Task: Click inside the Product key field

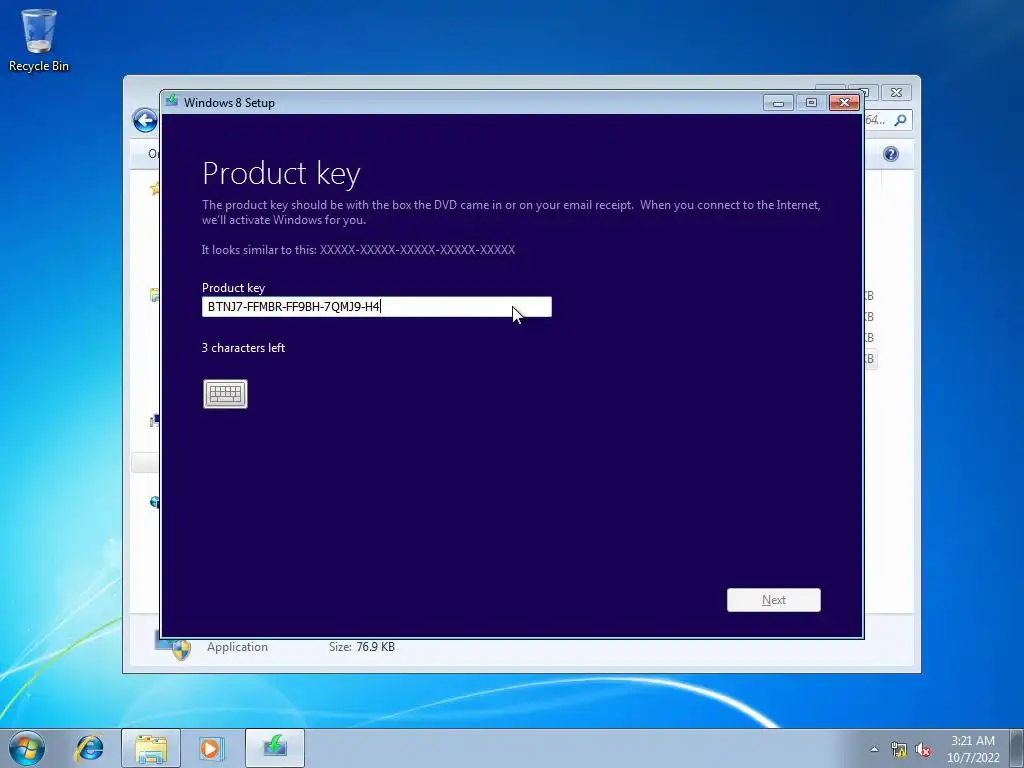Action: point(377,307)
